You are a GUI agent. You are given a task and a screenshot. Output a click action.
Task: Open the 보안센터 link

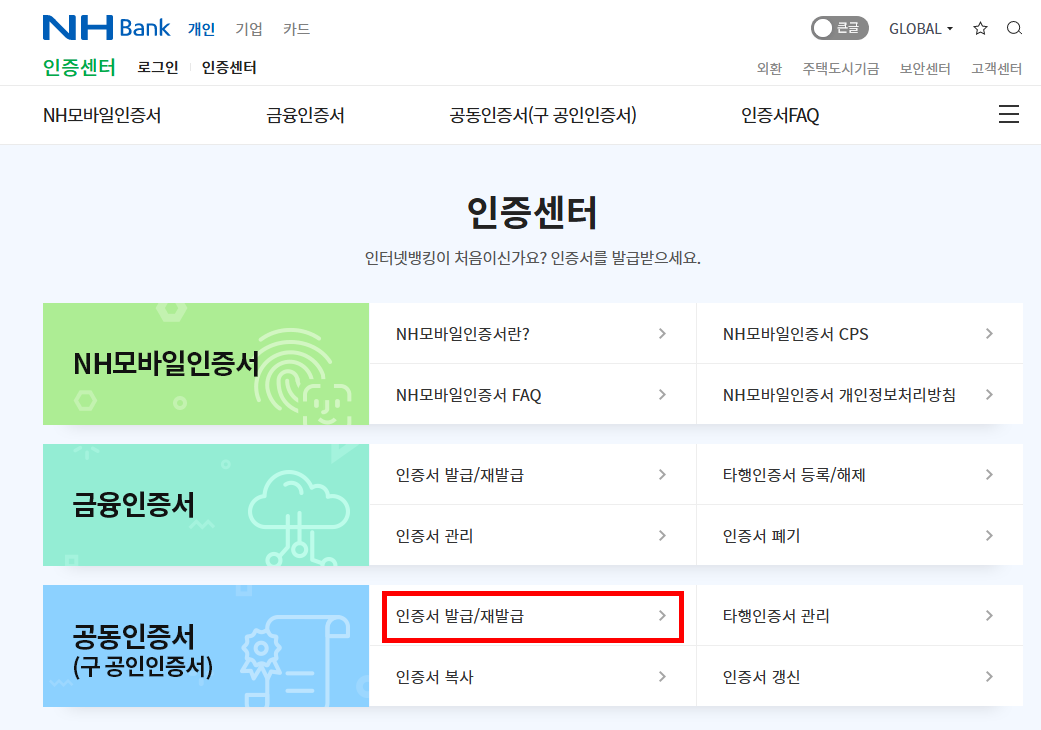925,68
